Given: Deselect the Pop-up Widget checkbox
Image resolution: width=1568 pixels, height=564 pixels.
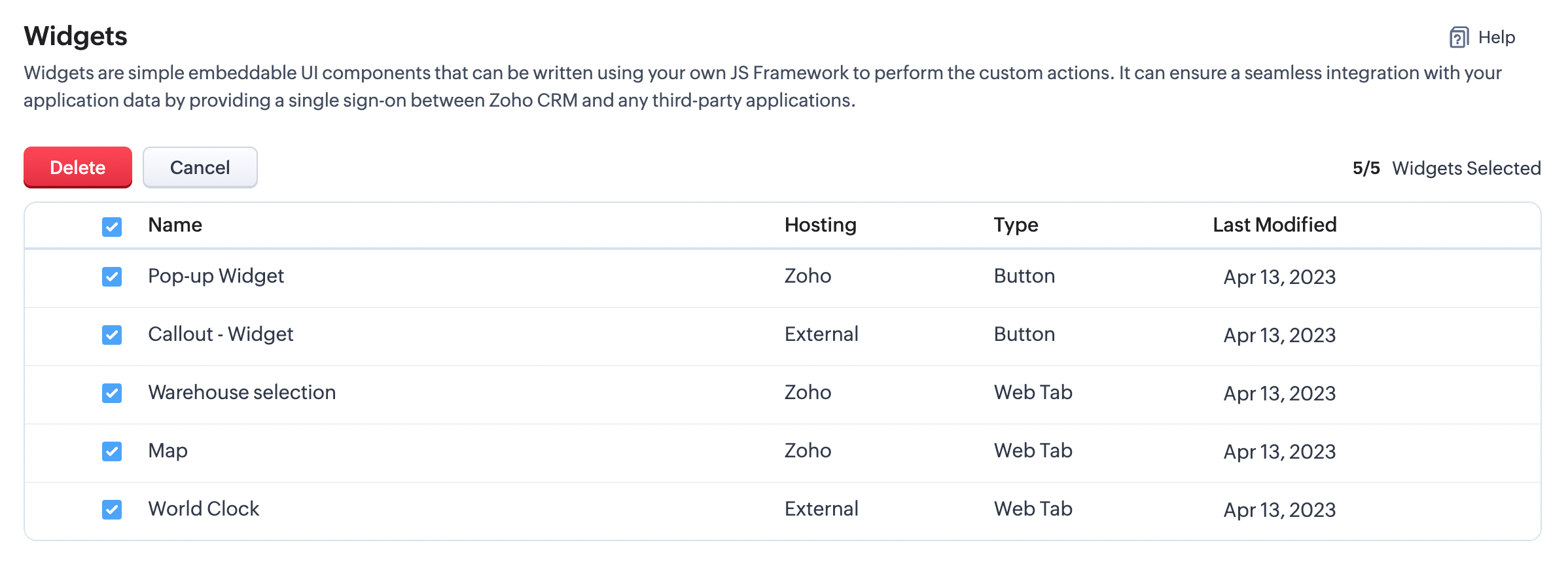Looking at the screenshot, I should 112,277.
